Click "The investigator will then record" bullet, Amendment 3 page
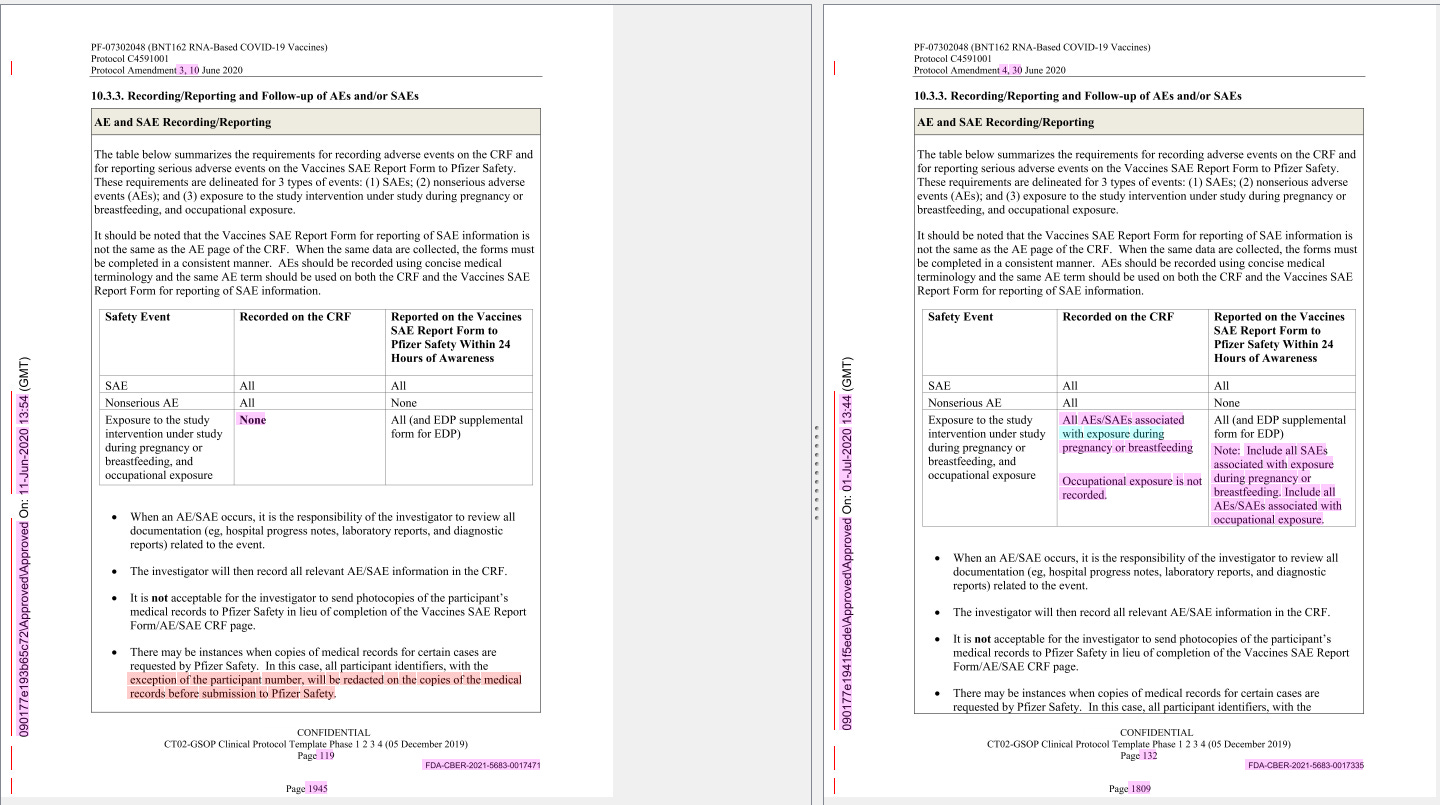Screen dimensions: 1440x805 [x=318, y=571]
